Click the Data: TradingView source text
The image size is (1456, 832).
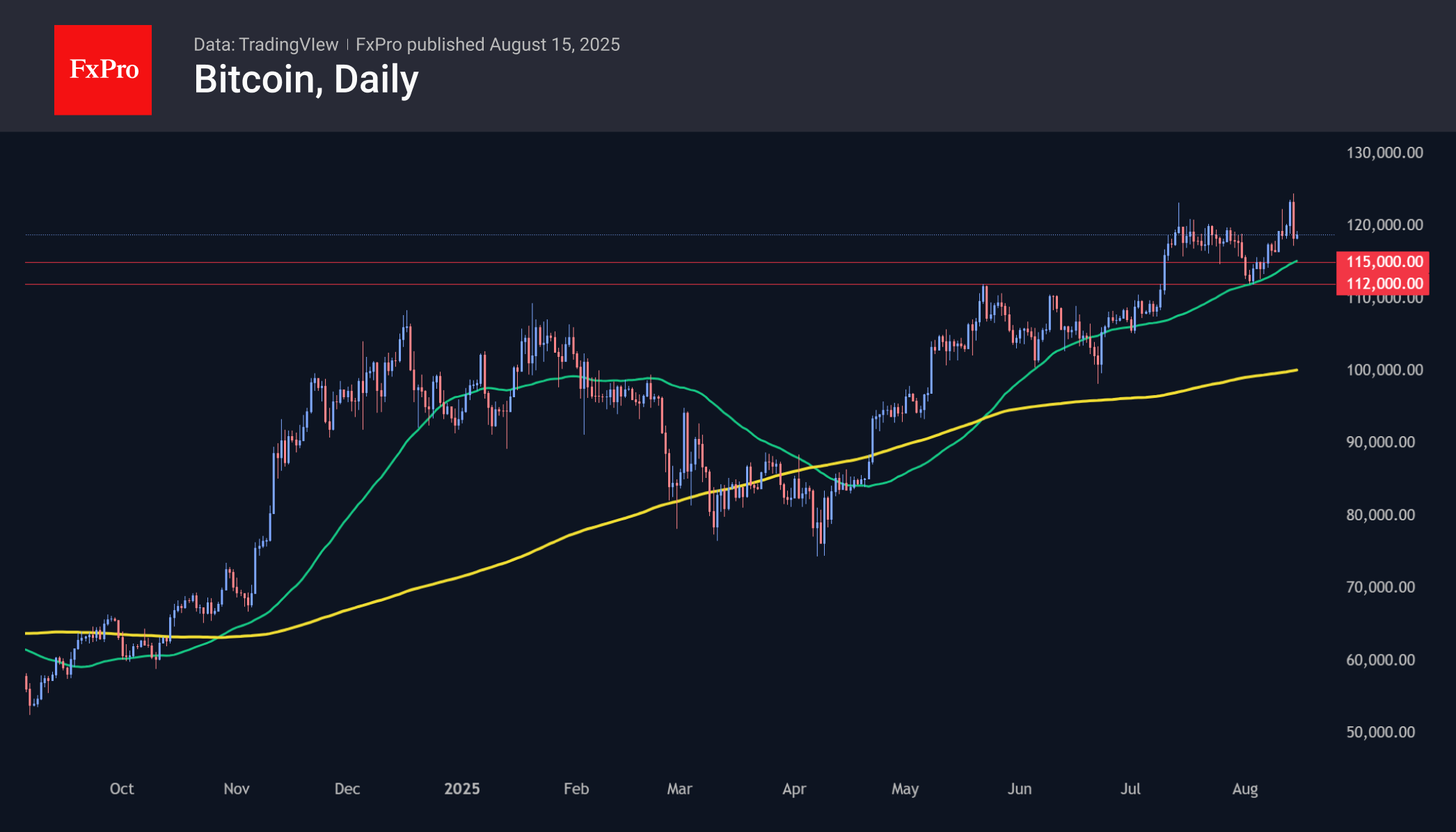click(x=266, y=45)
